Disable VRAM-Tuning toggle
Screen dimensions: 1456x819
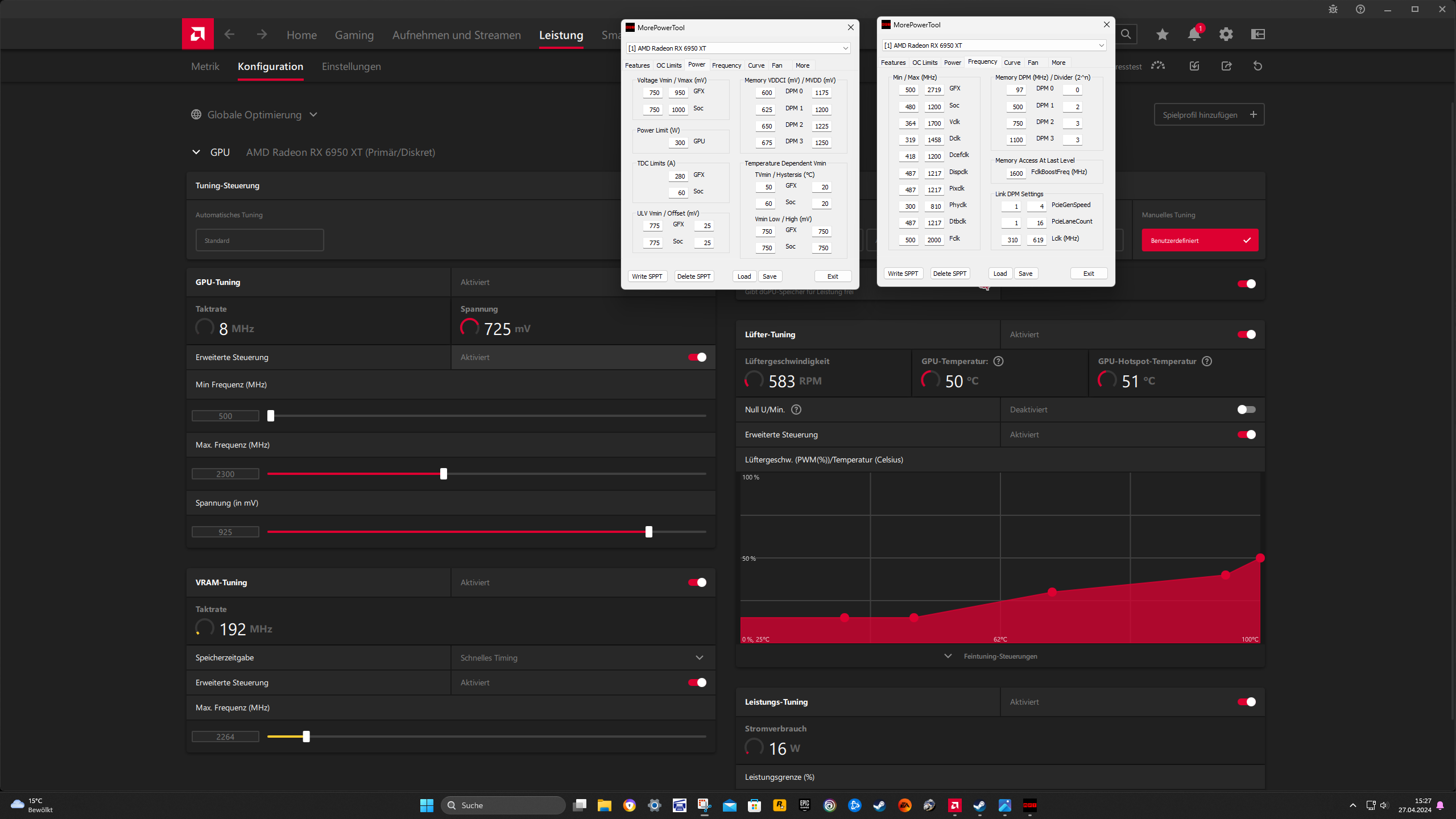coord(697,582)
